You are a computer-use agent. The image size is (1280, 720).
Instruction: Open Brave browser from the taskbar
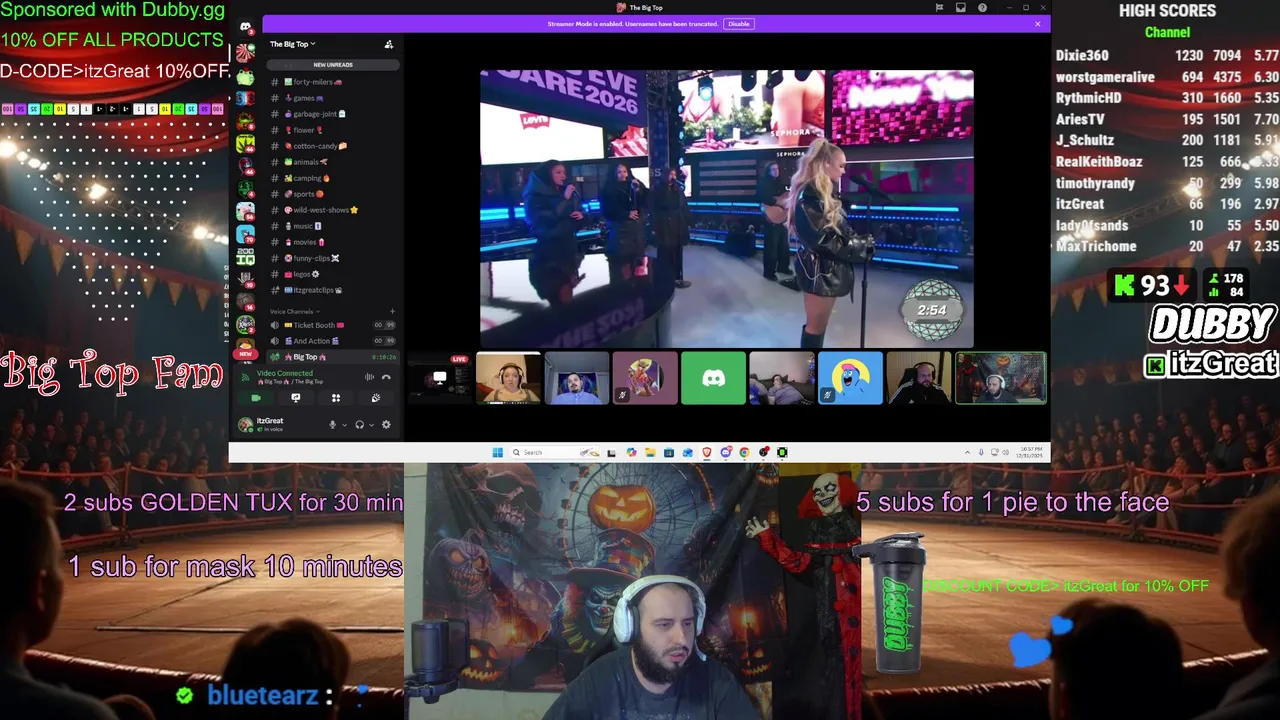pyautogui.click(x=707, y=452)
